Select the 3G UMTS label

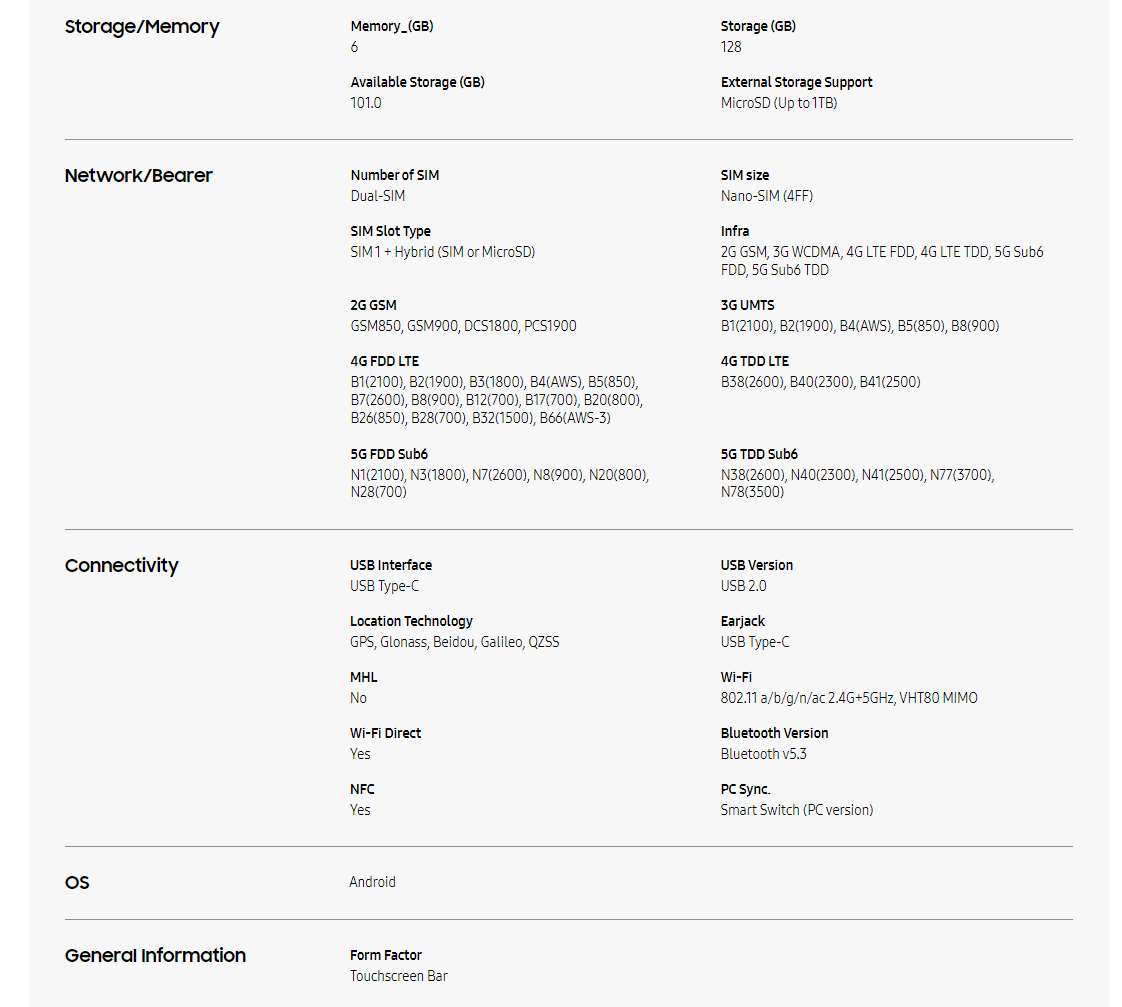pyautogui.click(x=747, y=305)
